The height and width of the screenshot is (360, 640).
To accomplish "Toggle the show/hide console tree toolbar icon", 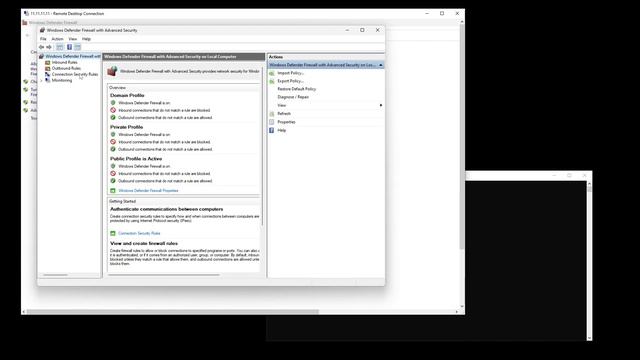I will click(60, 47).
